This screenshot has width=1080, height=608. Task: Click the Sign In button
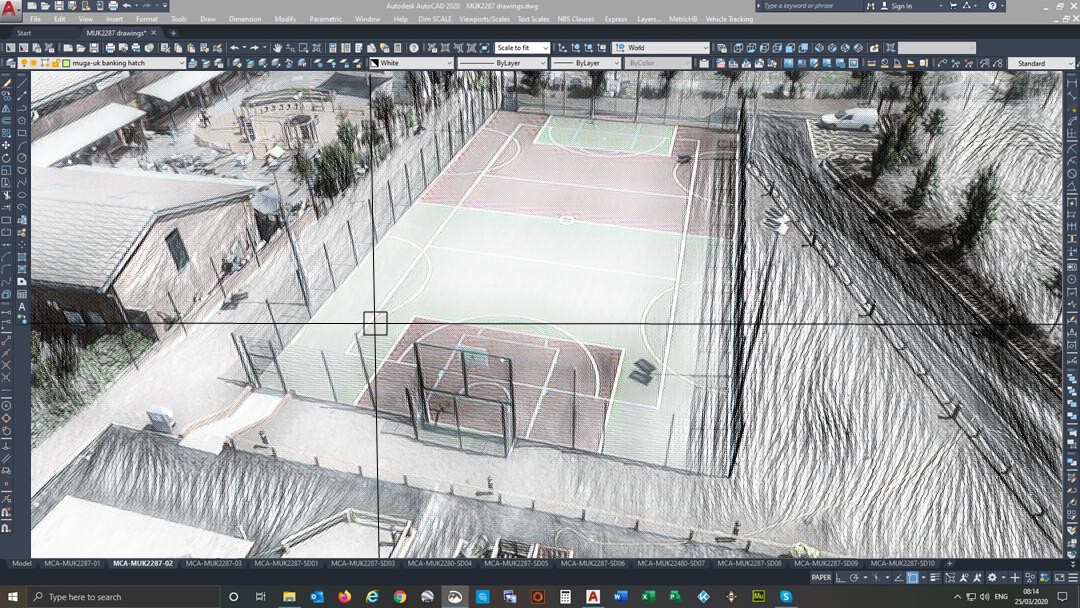[x=901, y=6]
